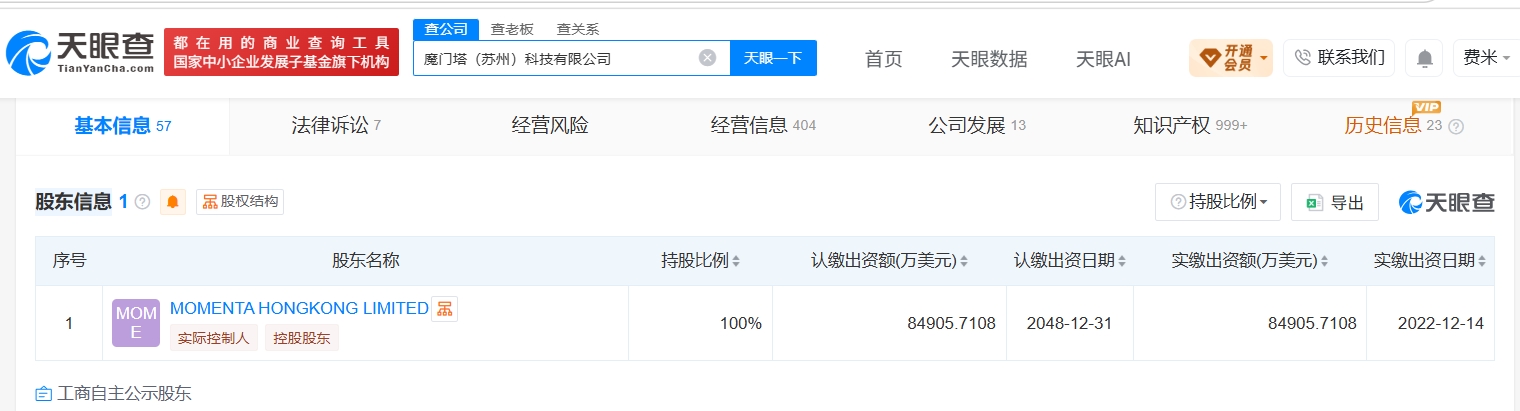This screenshot has width=1520, height=411.
Task: Click the orange bell alert beside 股东信息
Action: point(173,202)
